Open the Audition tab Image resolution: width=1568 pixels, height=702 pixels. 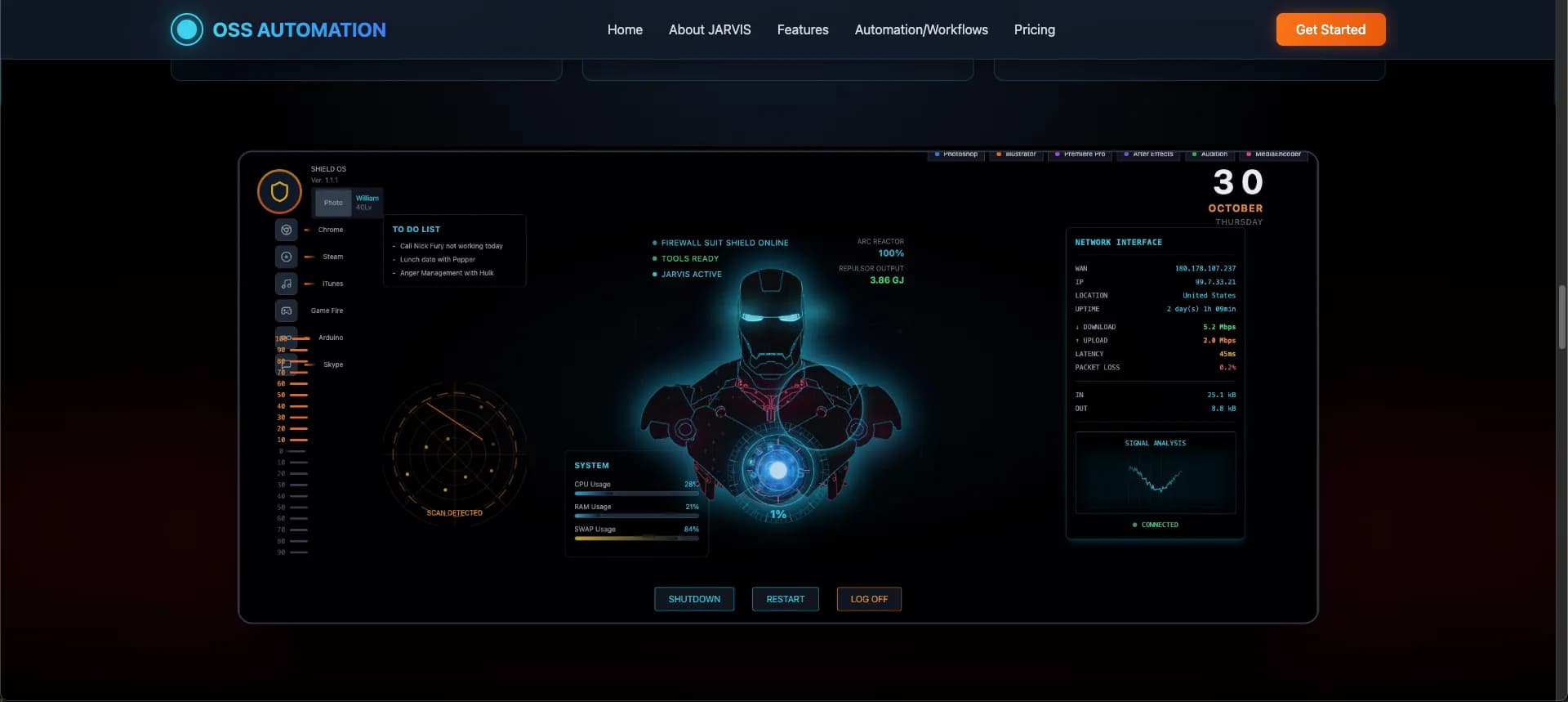point(1209,154)
